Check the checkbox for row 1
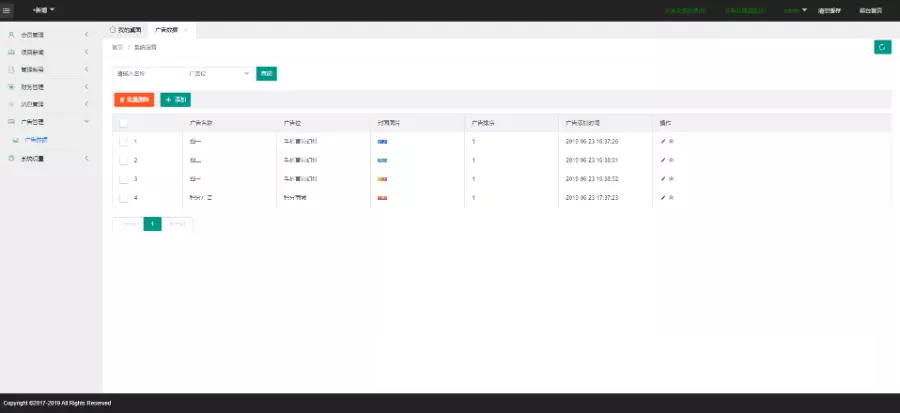This screenshot has height=413, width=900. [x=123, y=141]
